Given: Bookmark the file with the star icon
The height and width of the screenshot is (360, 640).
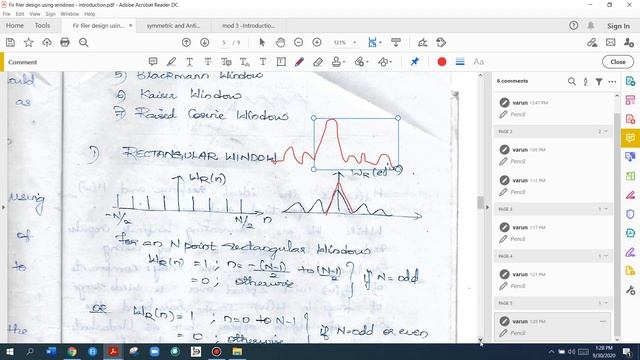Looking at the screenshot, I should coord(29,42).
